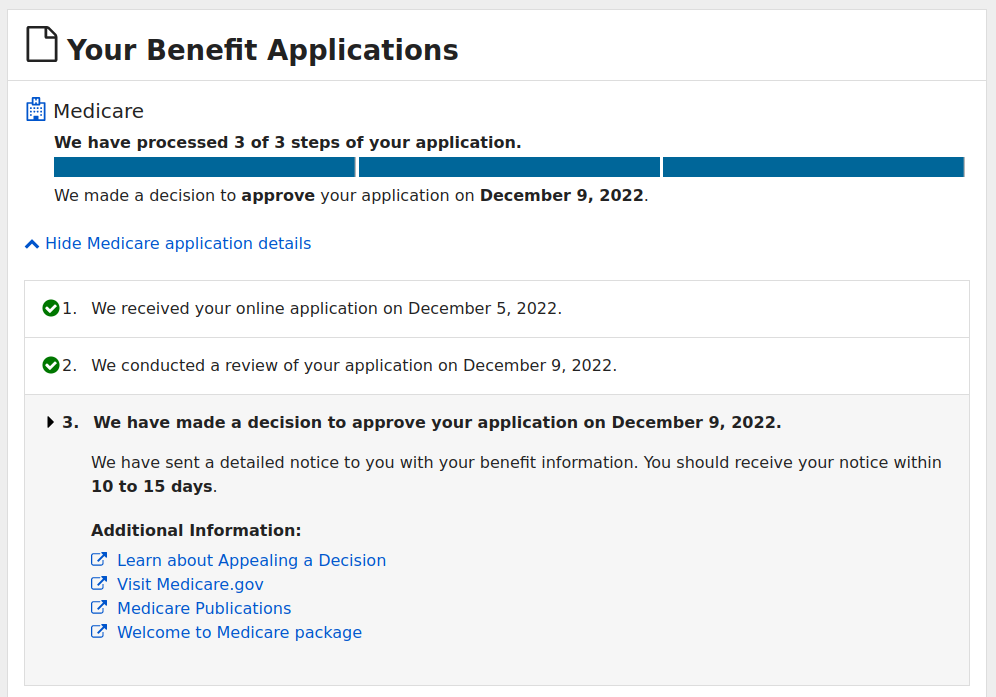Click external link icon beside Appealing a Decision

(x=98, y=559)
